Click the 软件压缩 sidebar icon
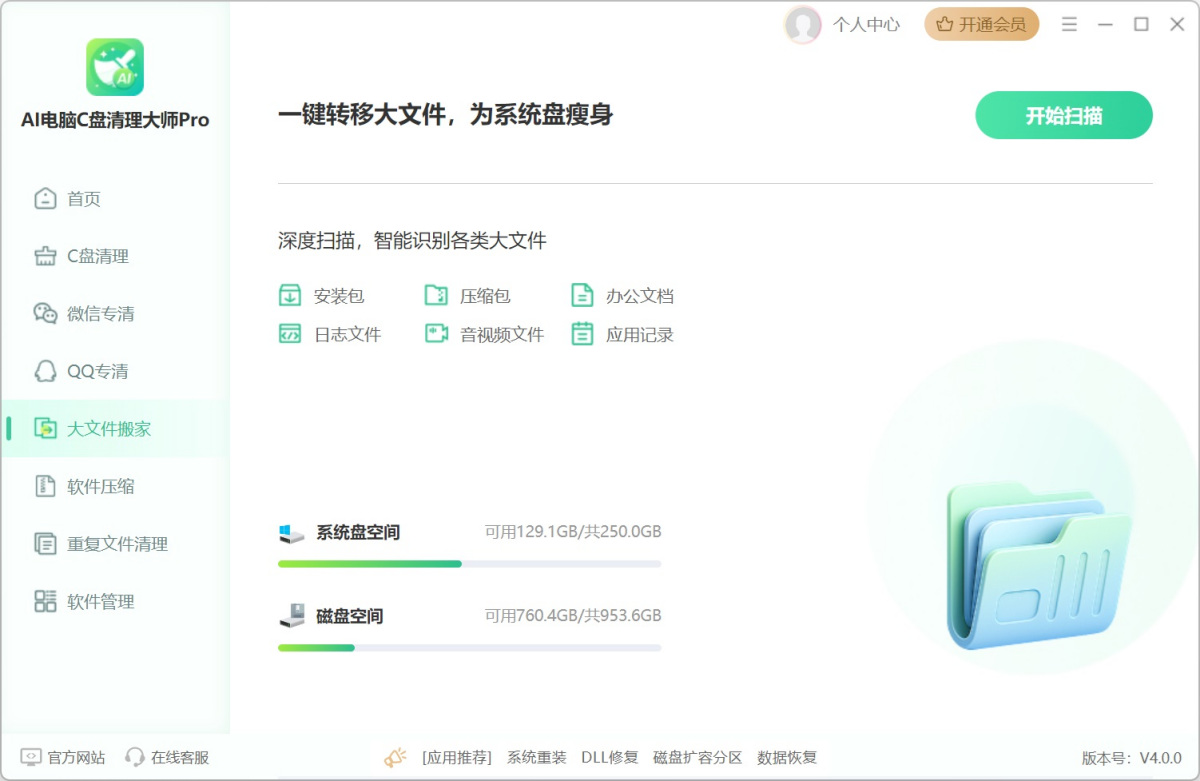Image resolution: width=1200 pixels, height=781 pixels. 45,487
